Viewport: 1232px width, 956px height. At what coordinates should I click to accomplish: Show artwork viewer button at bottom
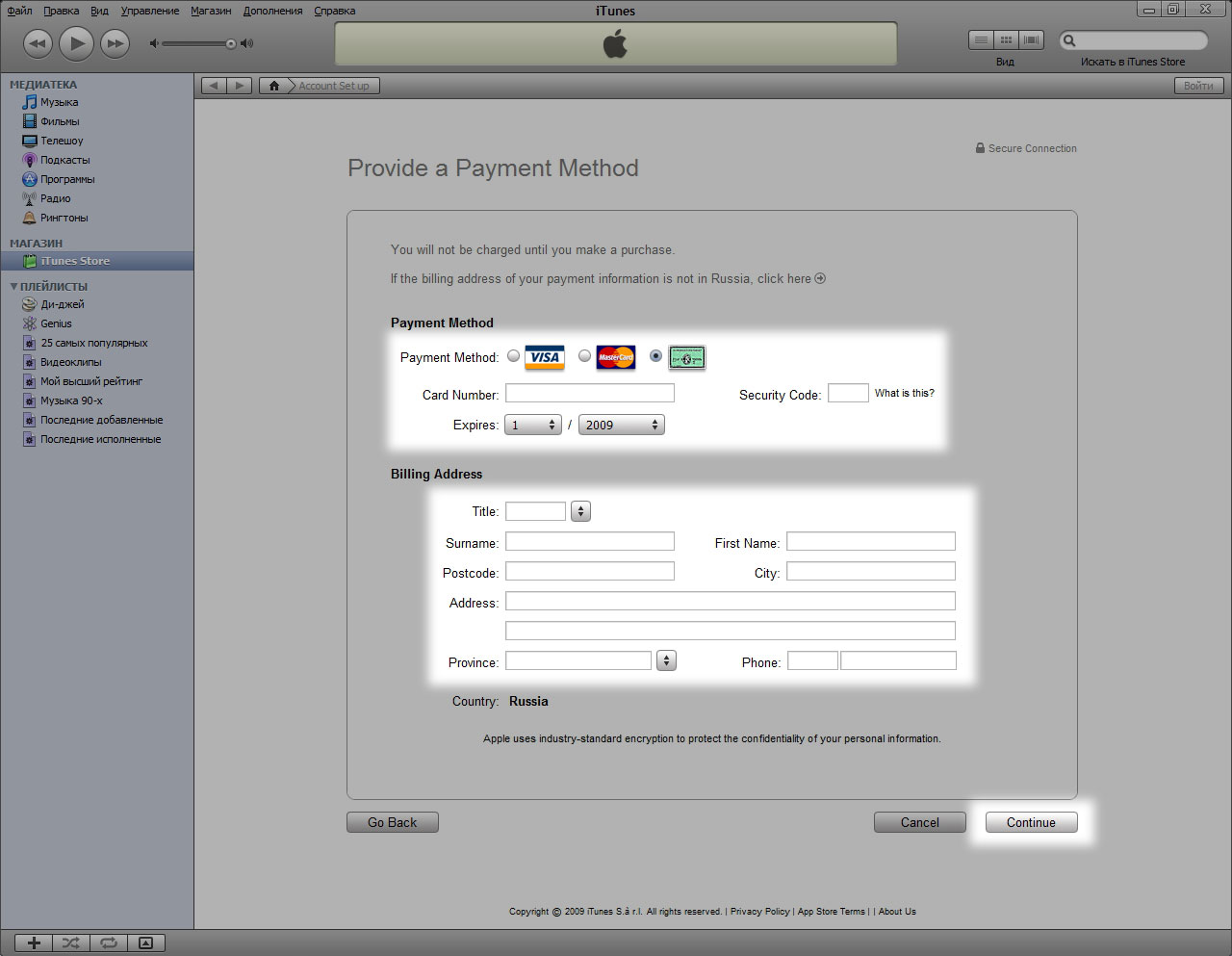coord(146,943)
